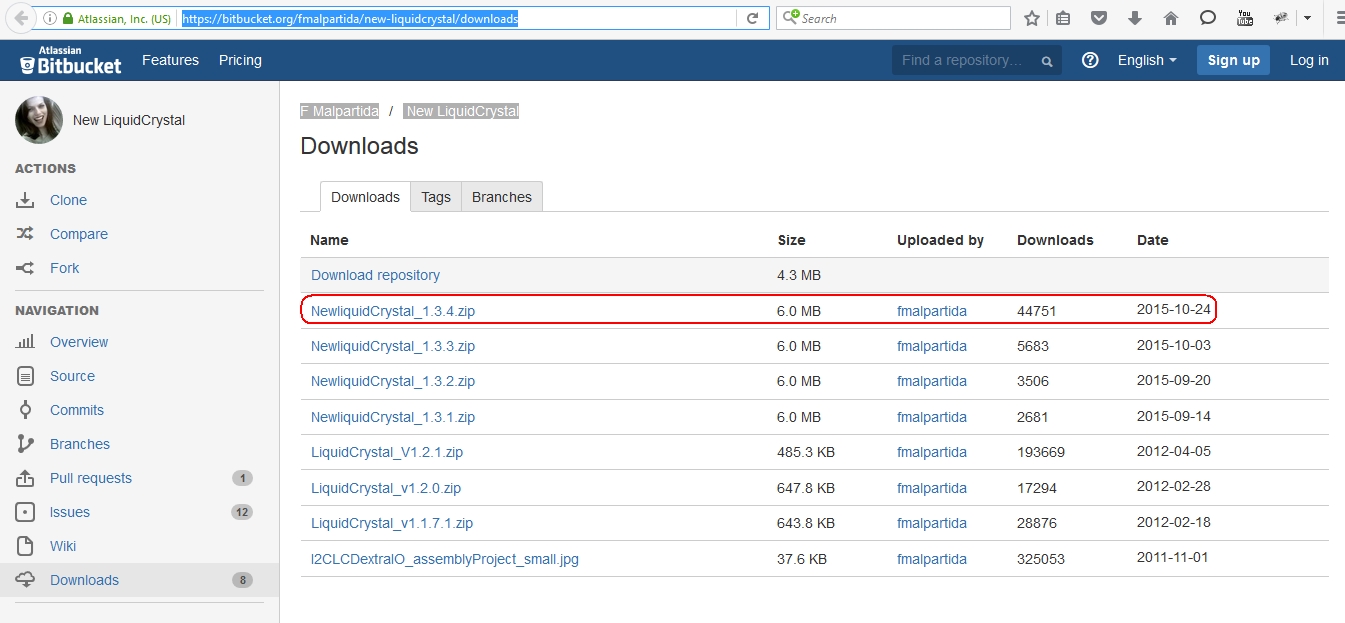1345x623 pixels.
Task: Click the Source document icon
Action: pos(26,376)
